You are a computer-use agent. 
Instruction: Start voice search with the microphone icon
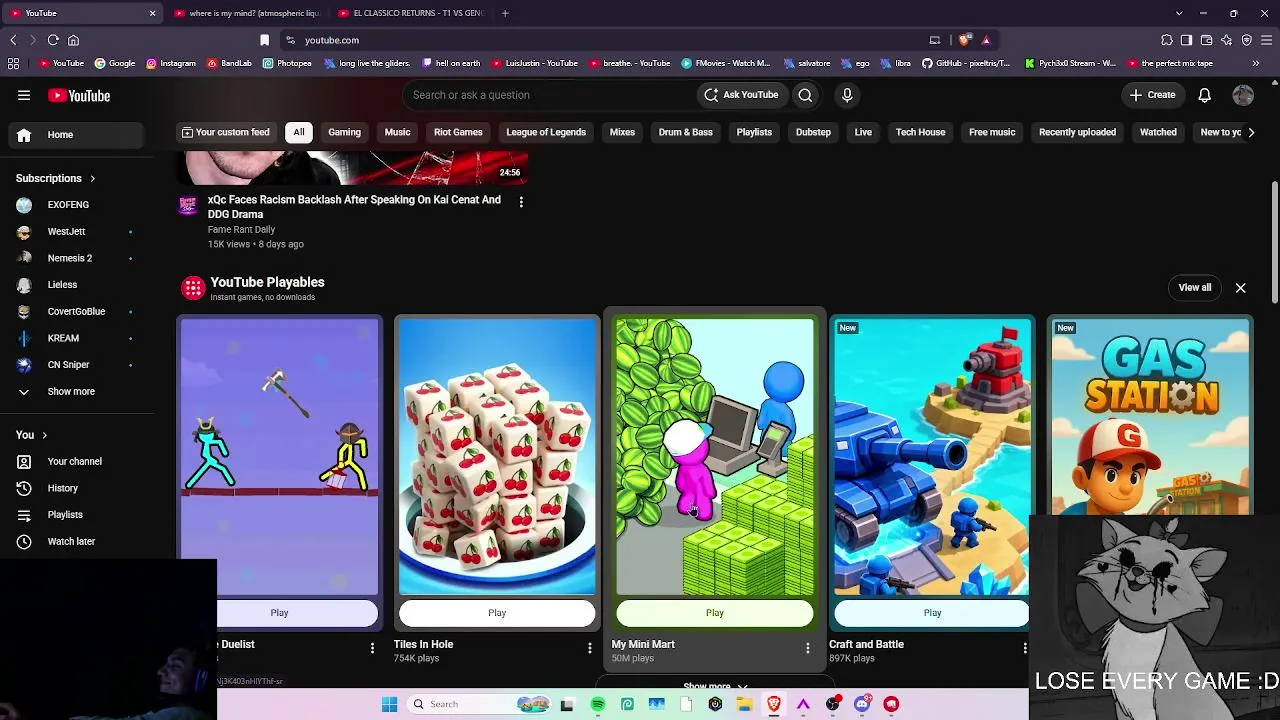[x=847, y=95]
